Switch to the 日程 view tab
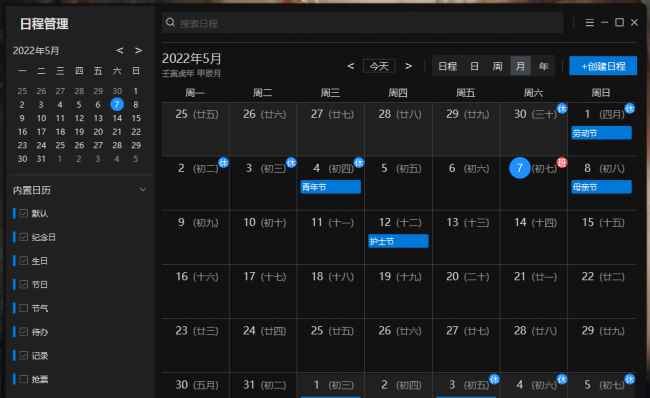Screen dimensions: 650x398 447,66
